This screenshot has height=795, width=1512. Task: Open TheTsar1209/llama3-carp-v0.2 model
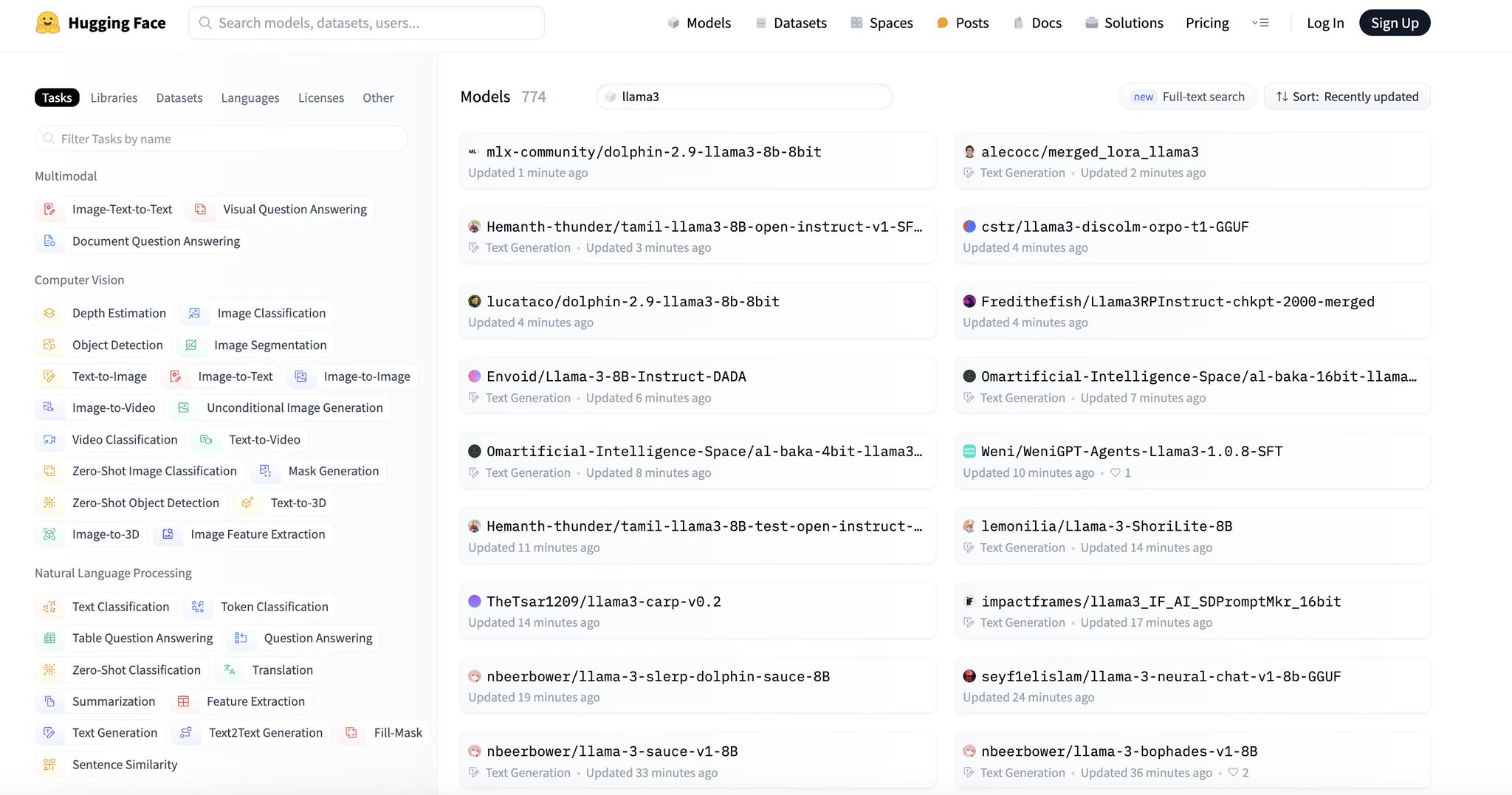[x=698, y=611]
